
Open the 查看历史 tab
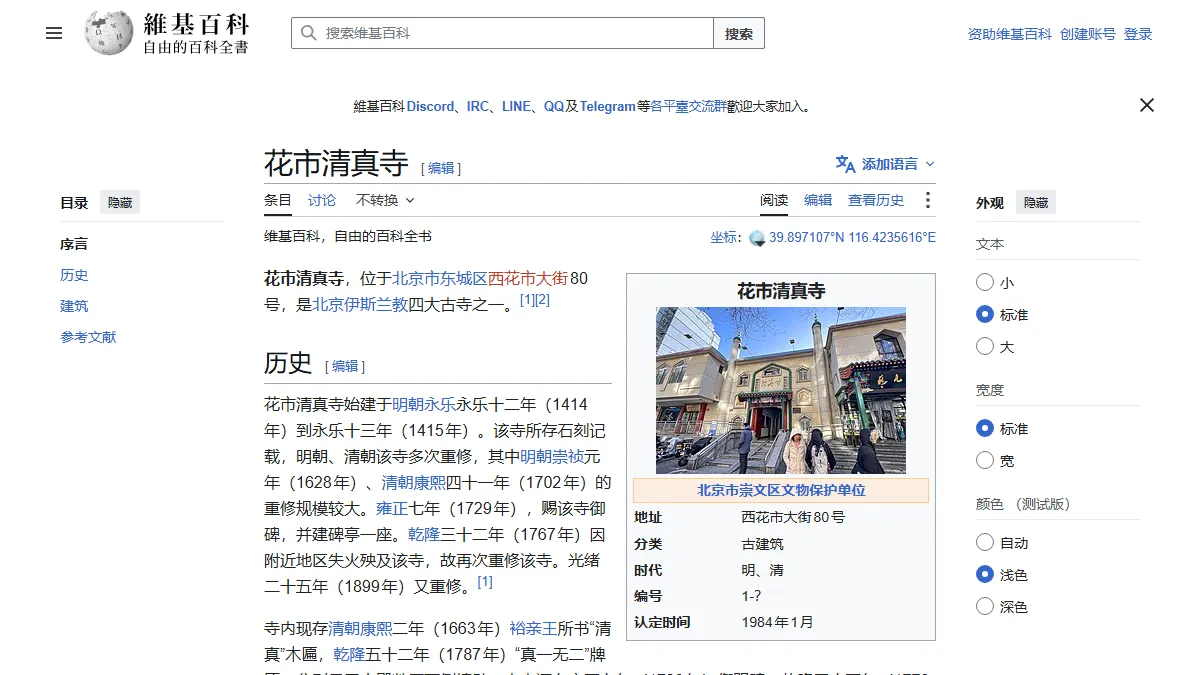pyautogui.click(x=876, y=200)
